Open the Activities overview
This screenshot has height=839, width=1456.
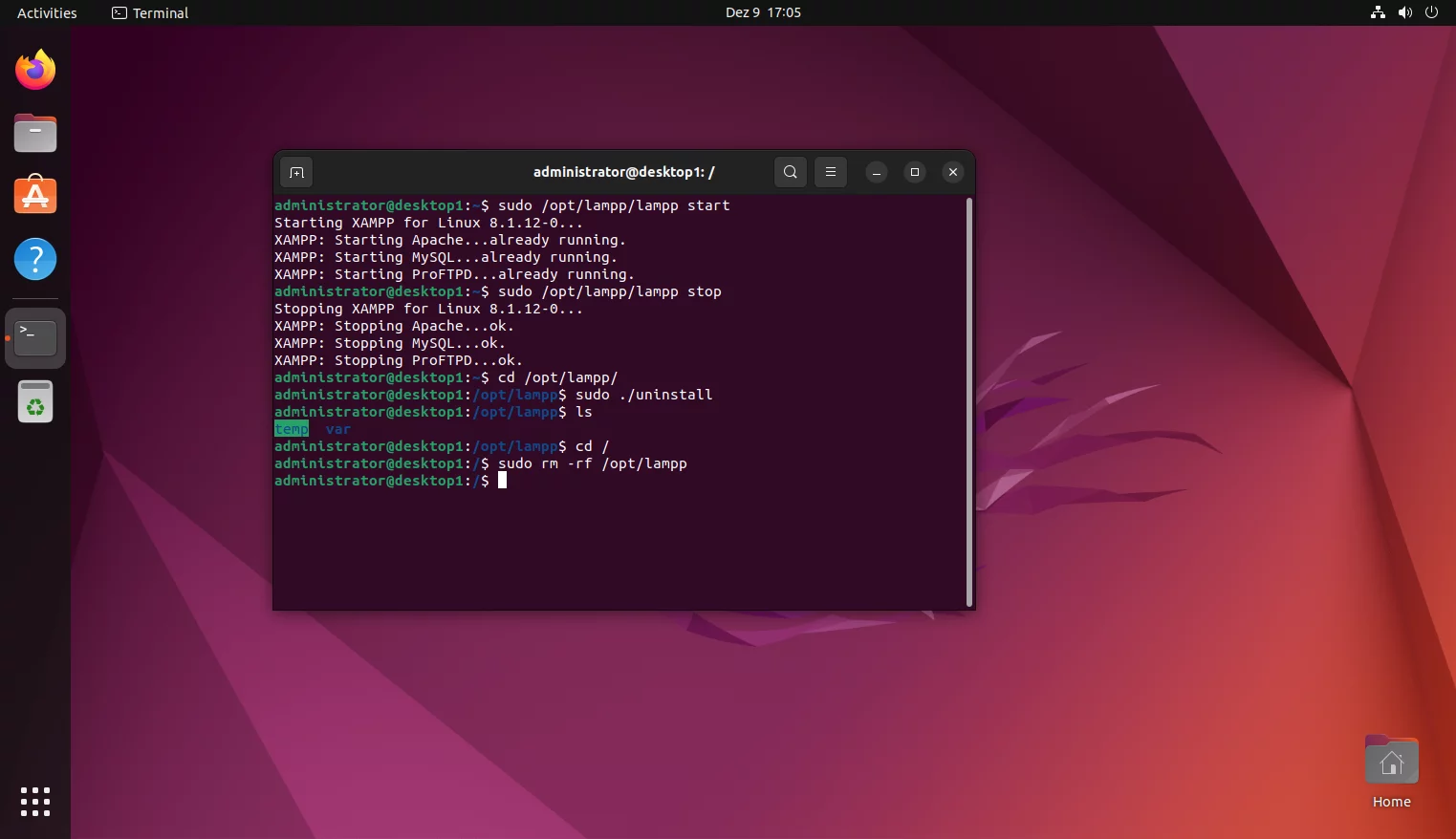[47, 12]
